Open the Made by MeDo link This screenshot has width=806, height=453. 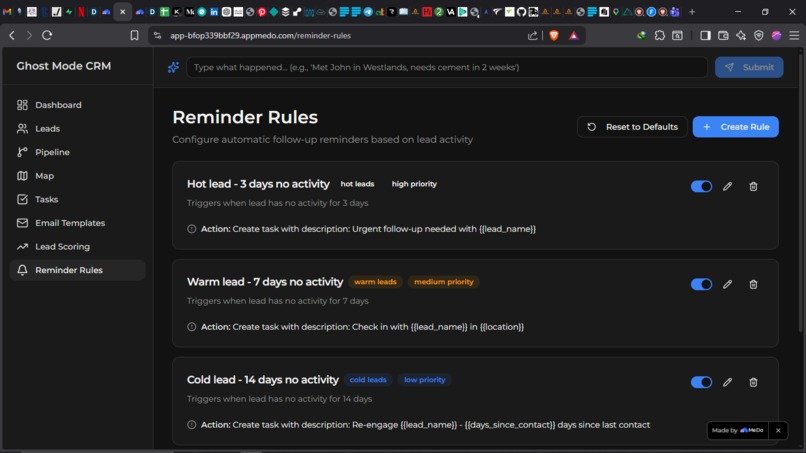pos(738,430)
